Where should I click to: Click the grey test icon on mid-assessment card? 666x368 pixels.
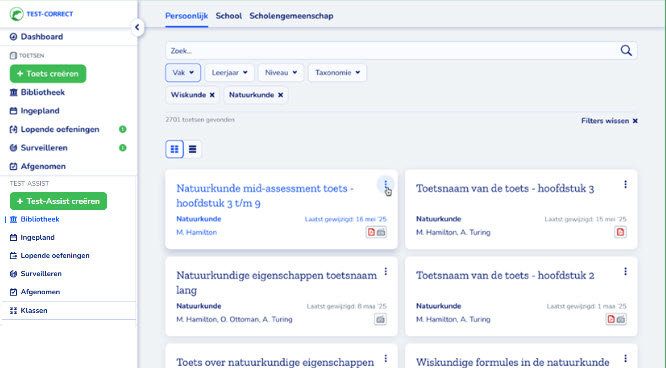coord(381,232)
